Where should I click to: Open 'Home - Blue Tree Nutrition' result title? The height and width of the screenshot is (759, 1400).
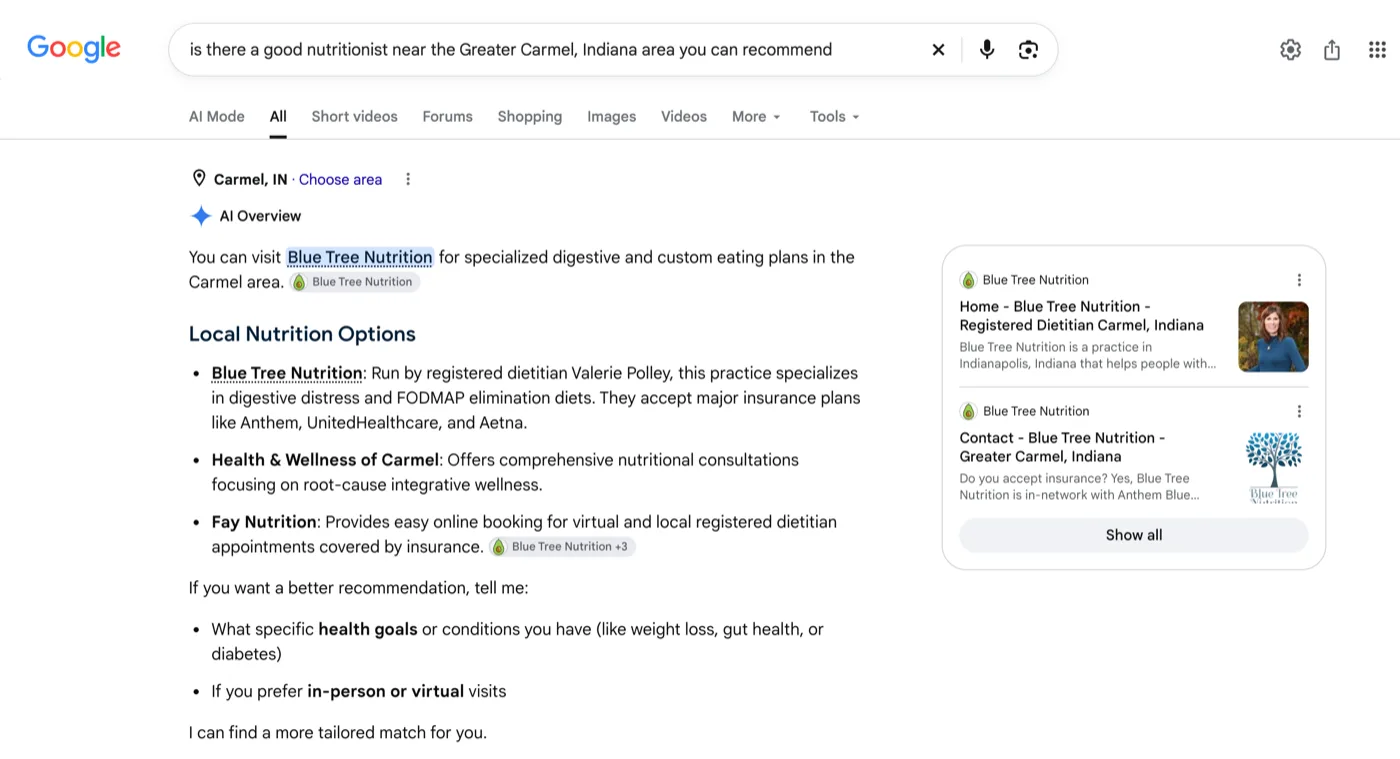(x=1082, y=316)
